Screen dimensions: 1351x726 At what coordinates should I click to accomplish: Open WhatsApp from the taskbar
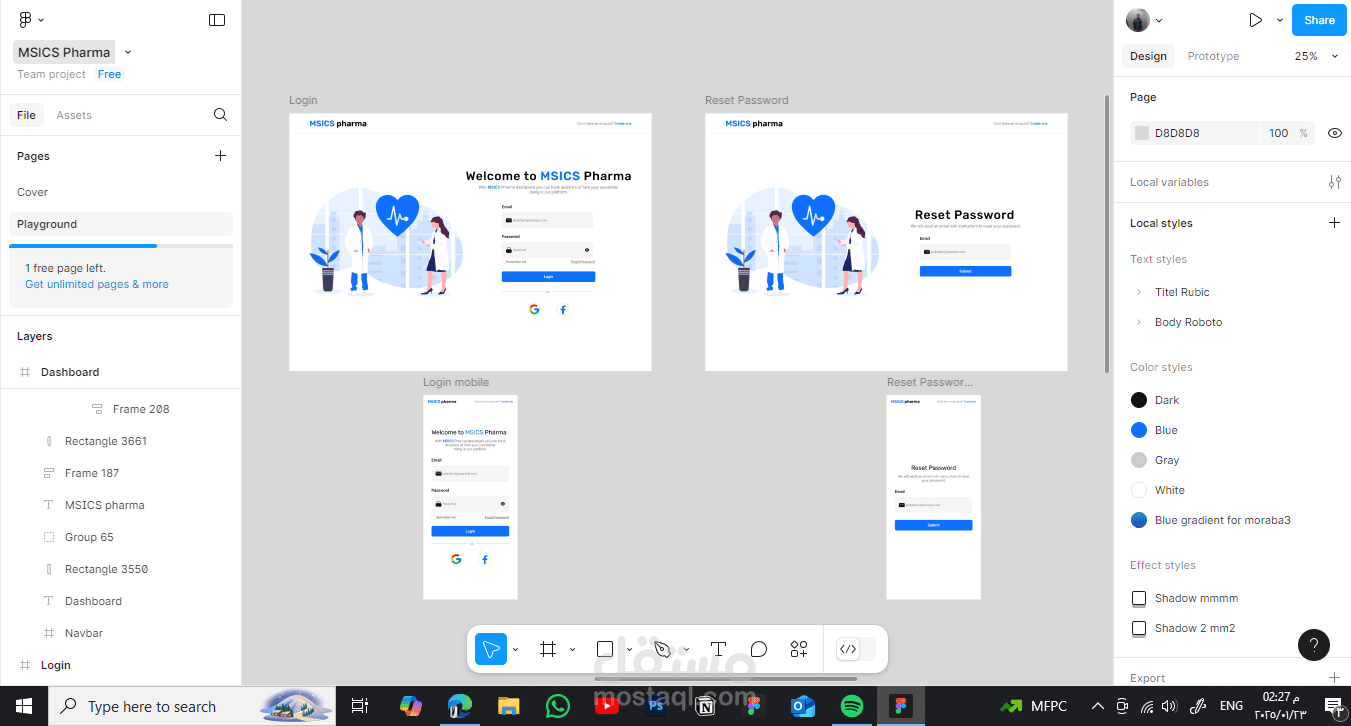[x=558, y=706]
